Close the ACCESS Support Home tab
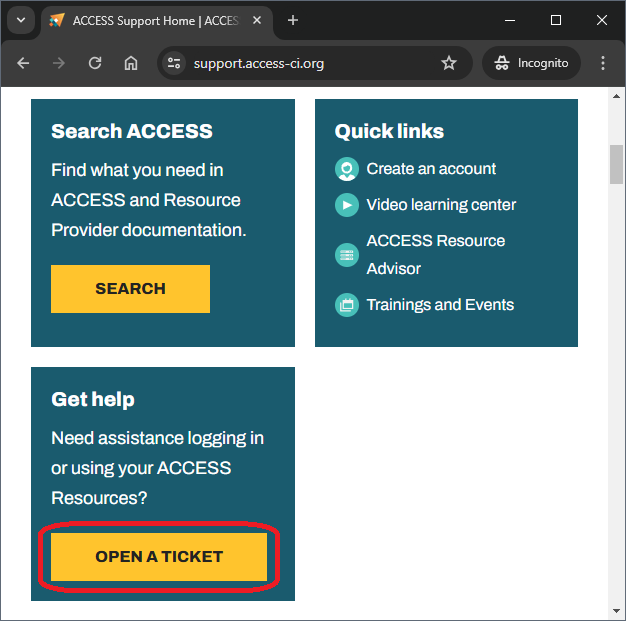This screenshot has width=626, height=621. coord(257,20)
